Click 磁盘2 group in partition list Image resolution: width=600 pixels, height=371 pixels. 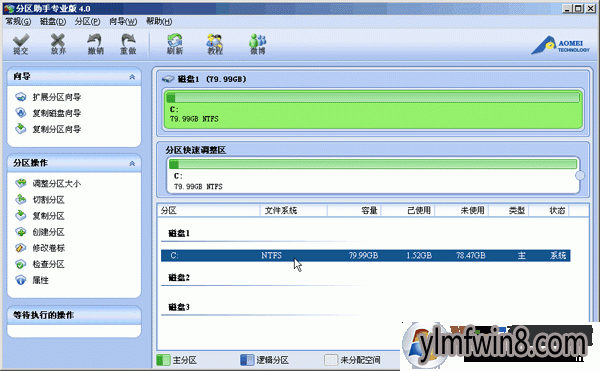pyautogui.click(x=179, y=278)
